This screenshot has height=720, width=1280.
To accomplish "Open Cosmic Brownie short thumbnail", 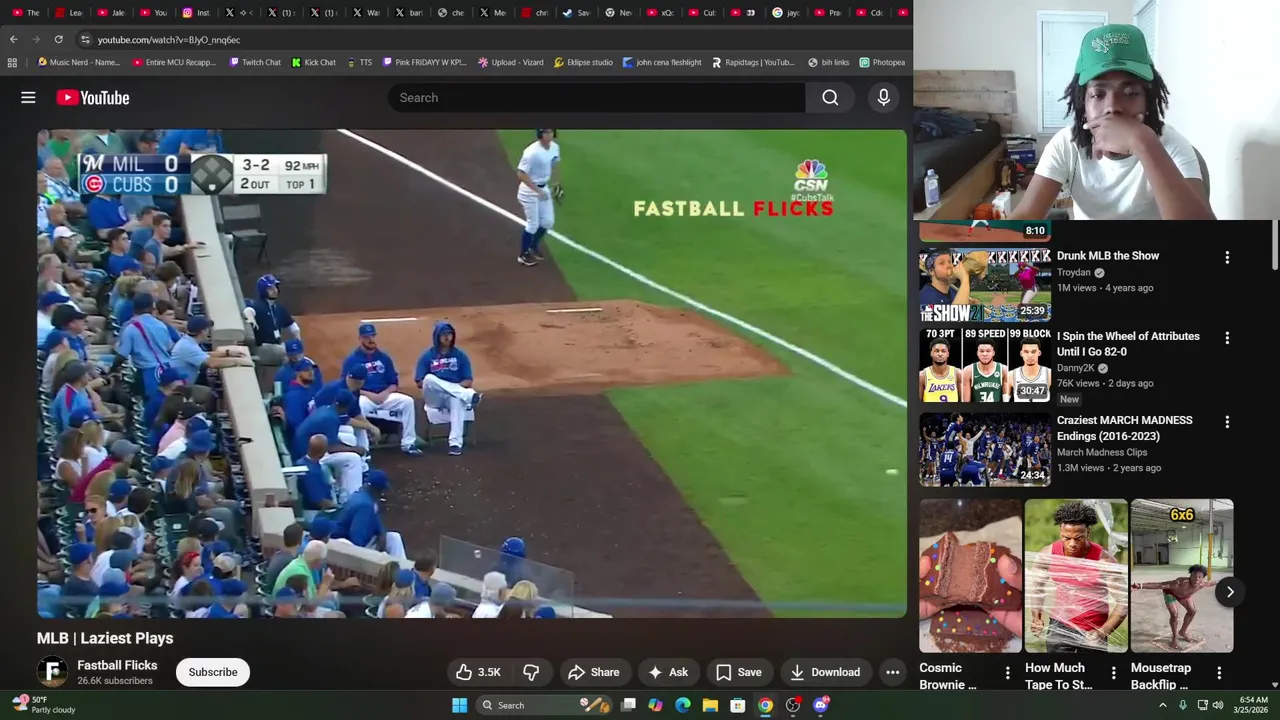I will tap(971, 576).
